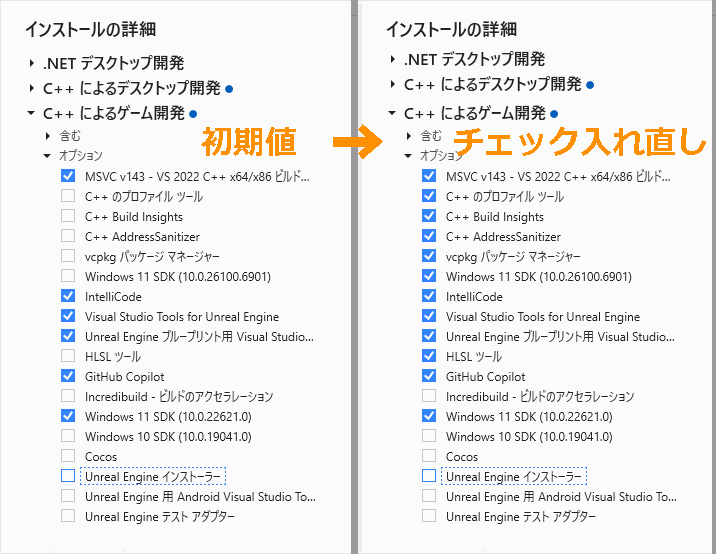Image resolution: width=716 pixels, height=554 pixels.
Task: Expand .NET デスクトップ開発 in left panel
Action: tap(31, 63)
